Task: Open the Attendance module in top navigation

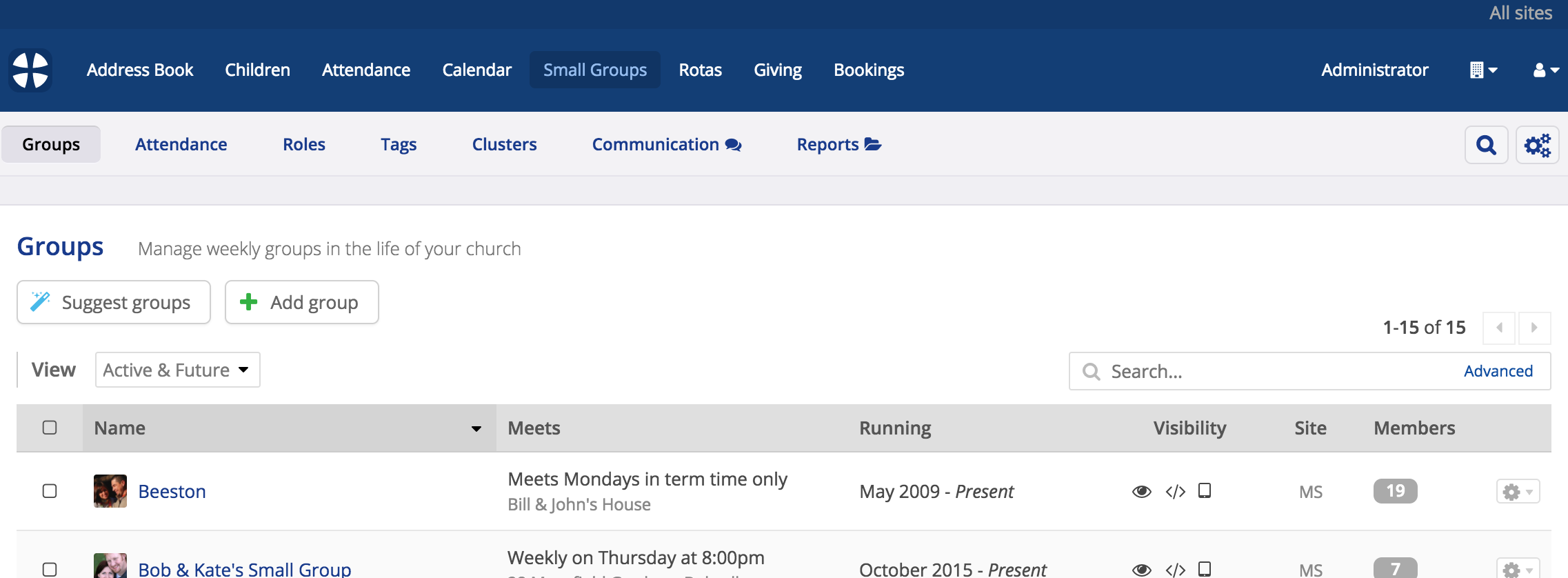Action: tap(366, 70)
